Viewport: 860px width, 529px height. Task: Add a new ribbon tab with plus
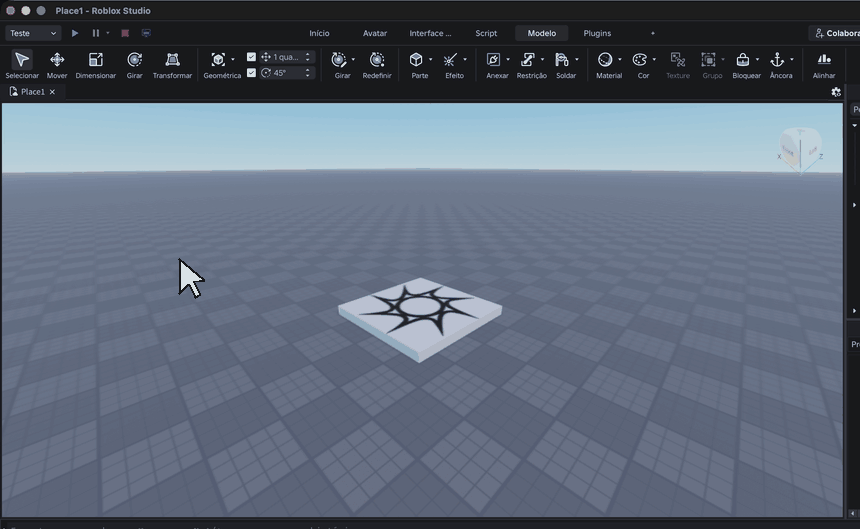pos(653,33)
